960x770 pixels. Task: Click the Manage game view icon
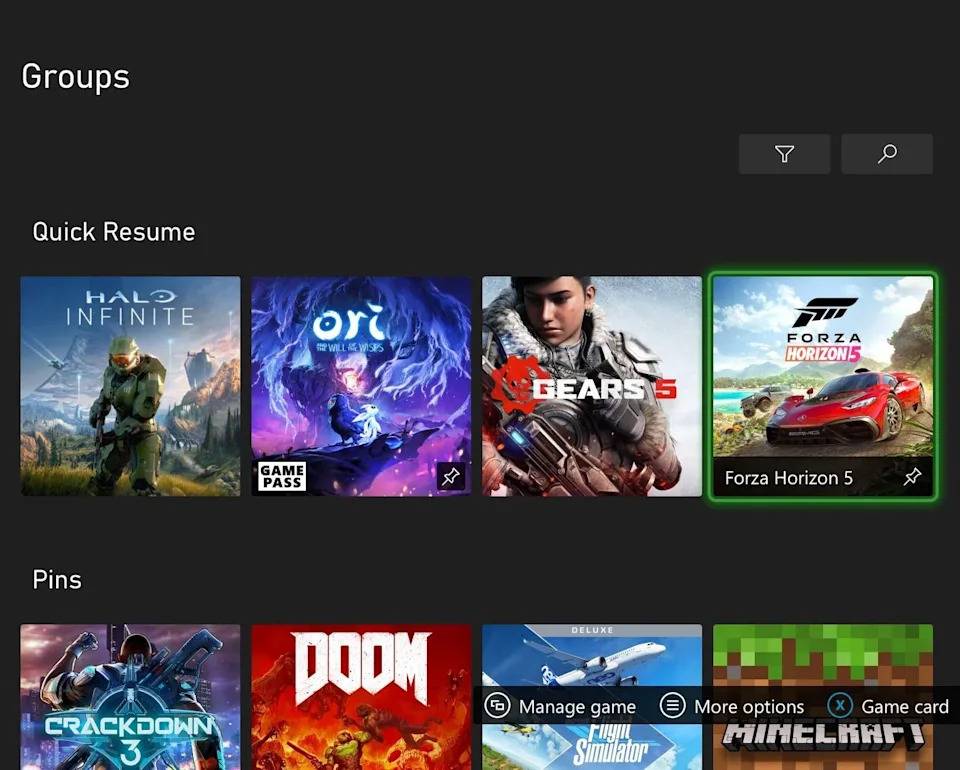tap(497, 706)
